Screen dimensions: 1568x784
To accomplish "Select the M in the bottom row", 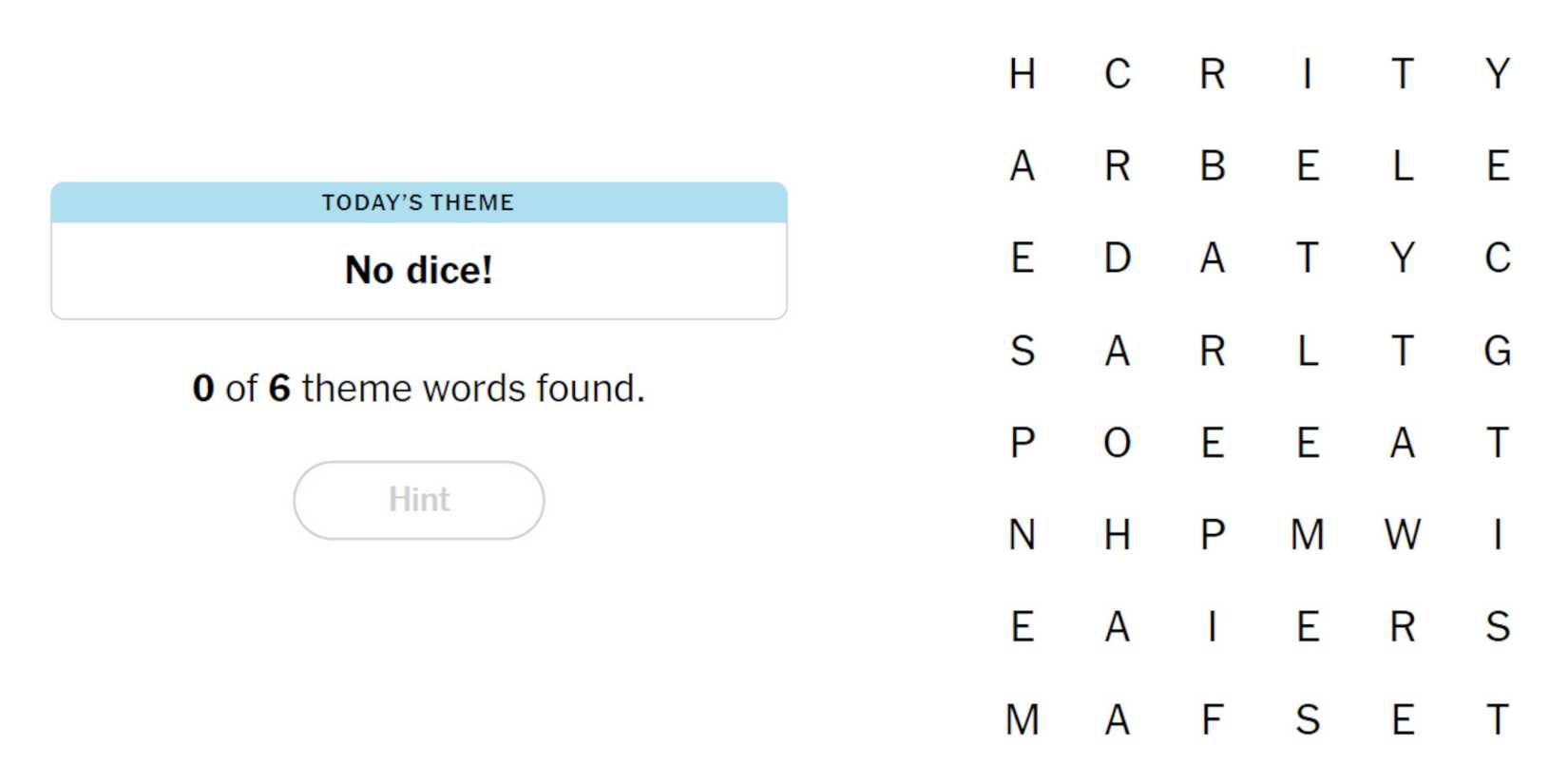I will pos(1022,719).
